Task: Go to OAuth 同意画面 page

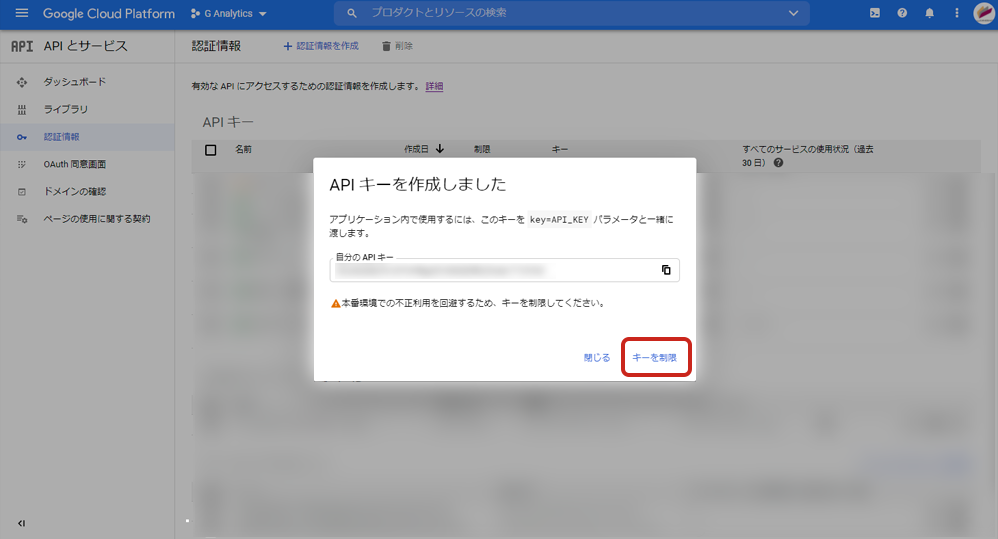Action: 74,164
